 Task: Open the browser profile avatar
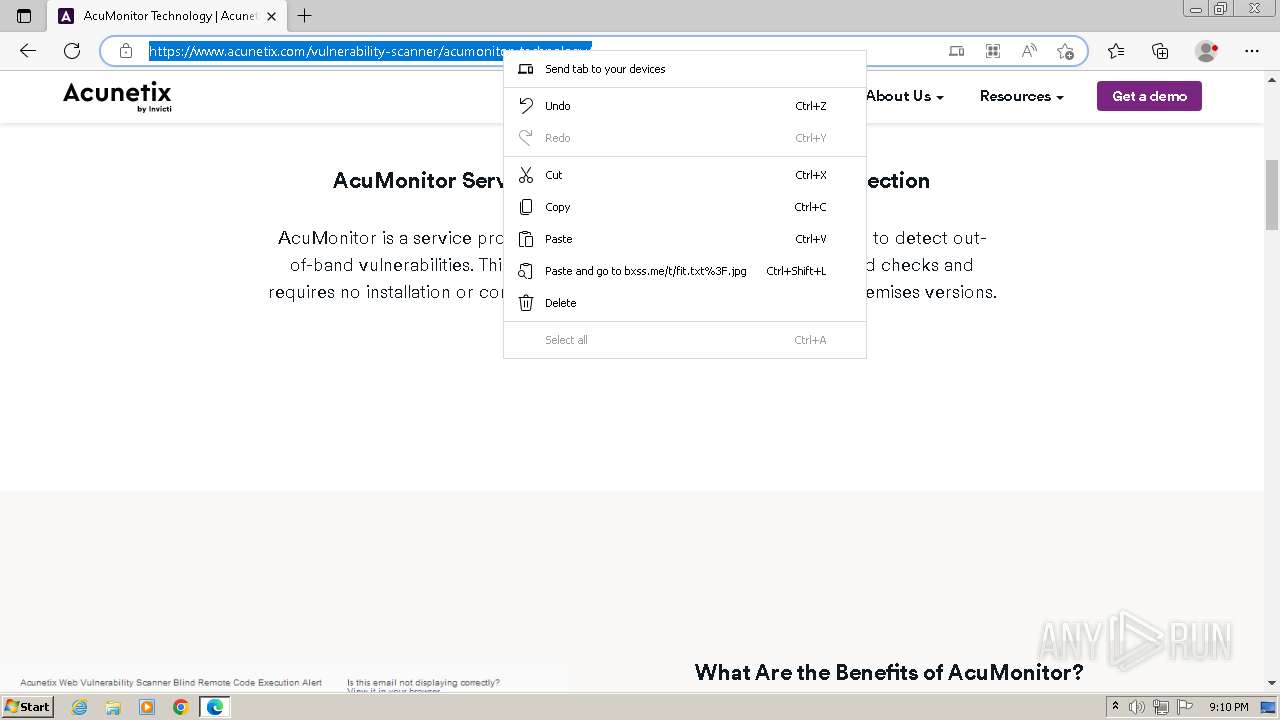(x=1207, y=51)
